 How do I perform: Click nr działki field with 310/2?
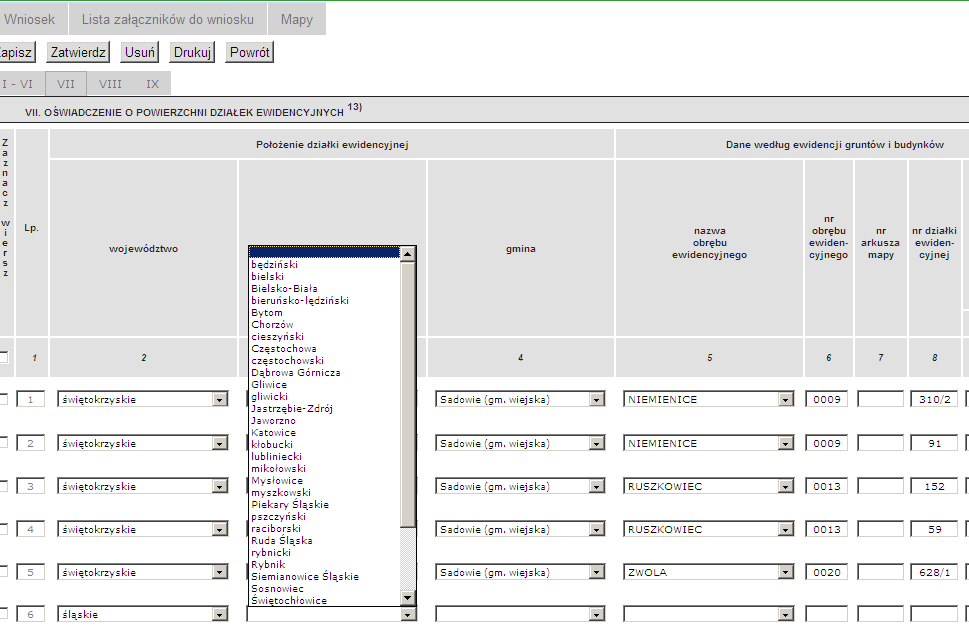[x=934, y=399]
